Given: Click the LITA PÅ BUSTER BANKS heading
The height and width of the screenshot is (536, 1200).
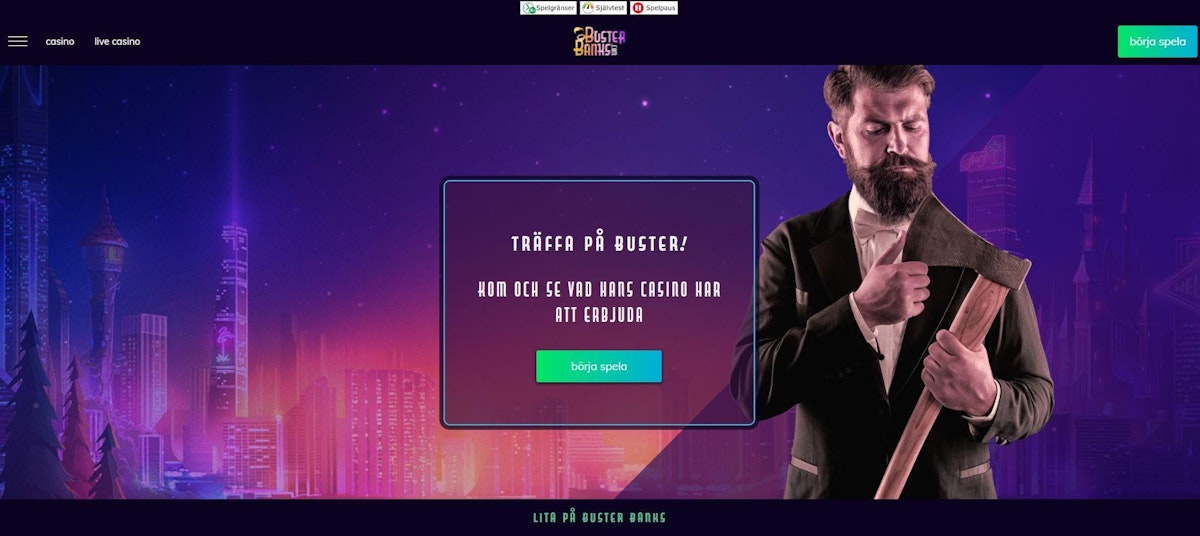Looking at the screenshot, I should [599, 518].
